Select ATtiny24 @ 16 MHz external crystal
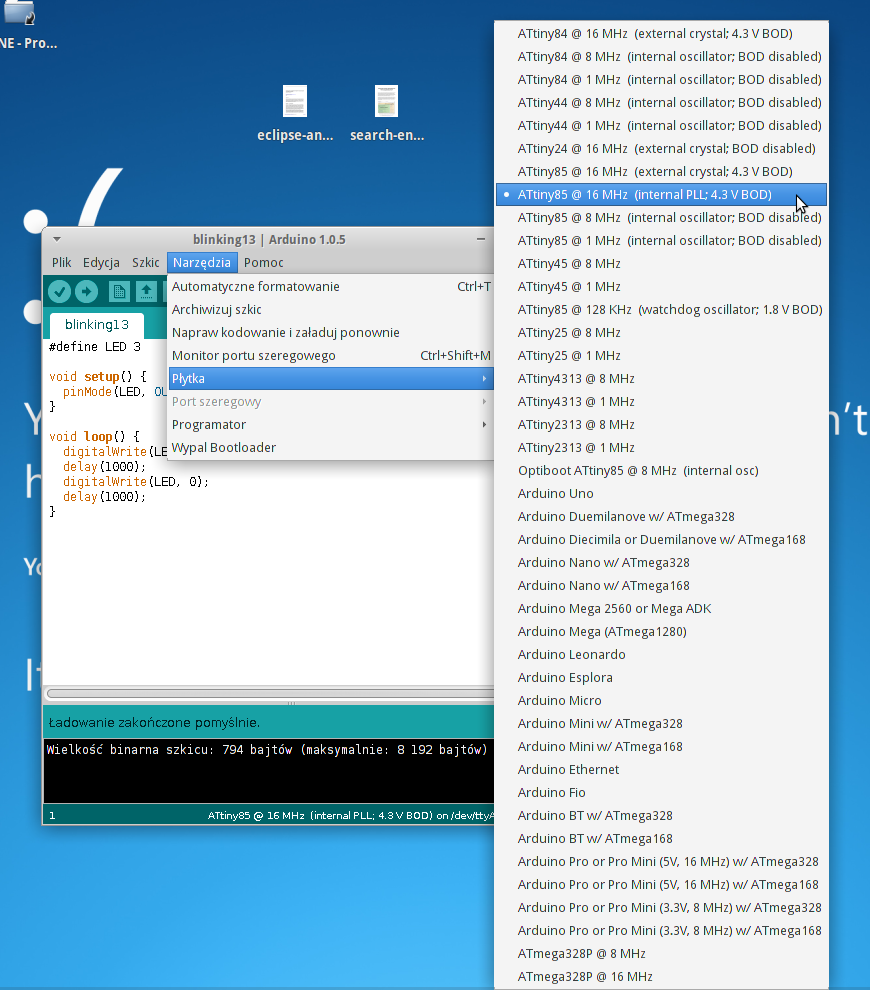Screen dimensions: 870x990 662,148
